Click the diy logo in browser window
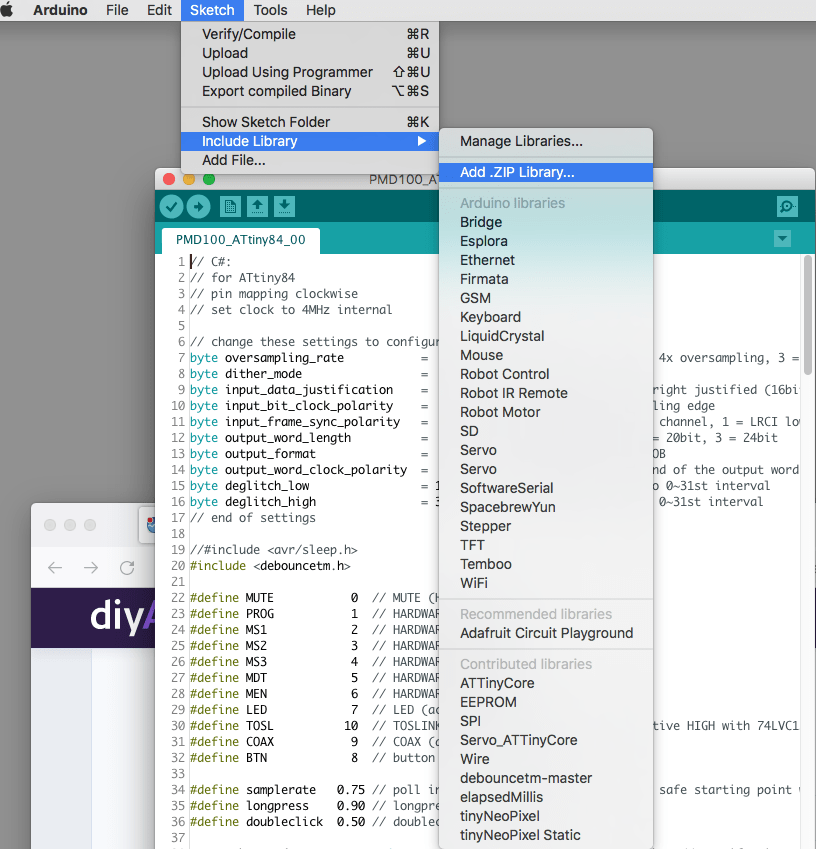This screenshot has height=849, width=816. point(122,617)
